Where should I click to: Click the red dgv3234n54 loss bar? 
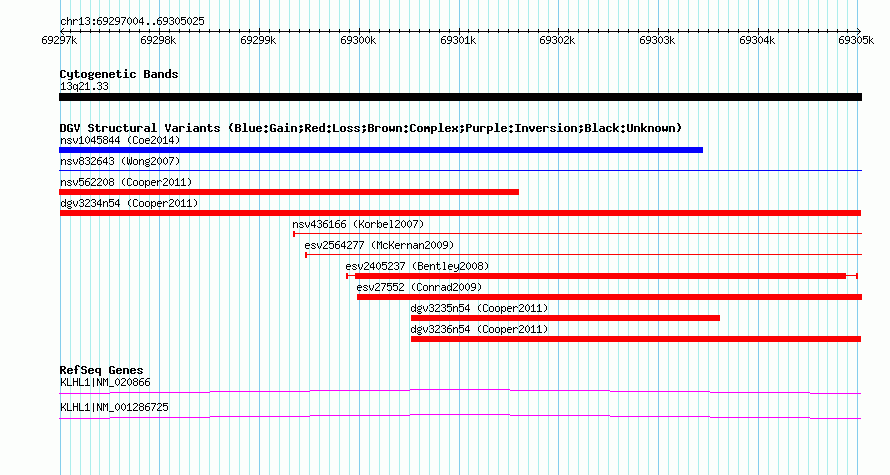tap(460, 213)
